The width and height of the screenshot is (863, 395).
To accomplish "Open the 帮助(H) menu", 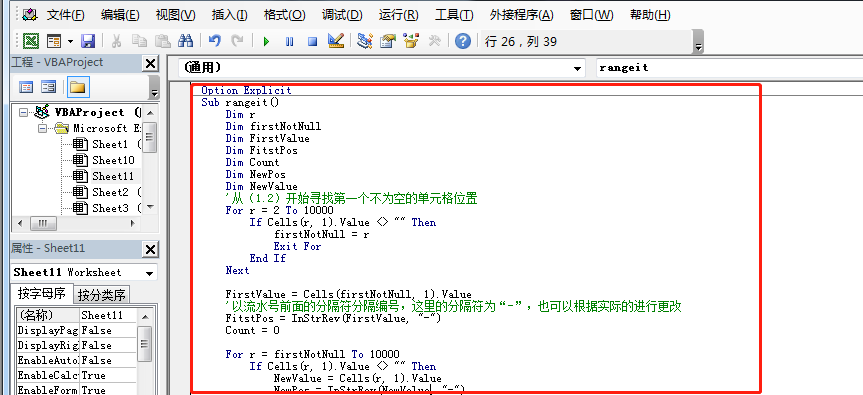I will [650, 15].
